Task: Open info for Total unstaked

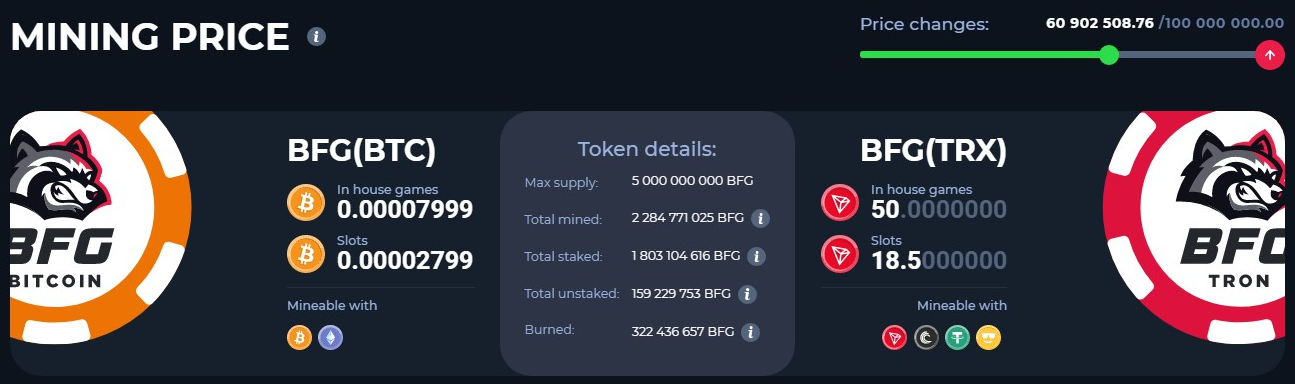Action: click(x=747, y=294)
